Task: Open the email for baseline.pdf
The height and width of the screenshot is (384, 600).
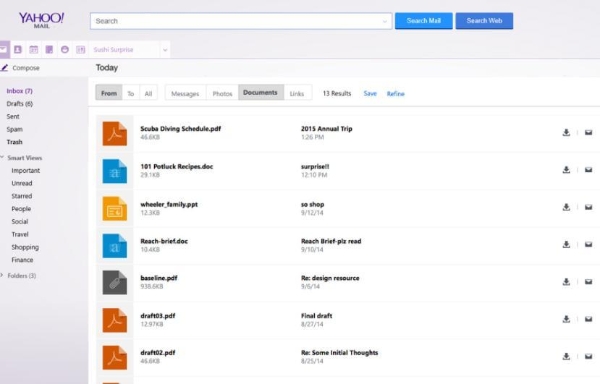Action: pos(589,282)
